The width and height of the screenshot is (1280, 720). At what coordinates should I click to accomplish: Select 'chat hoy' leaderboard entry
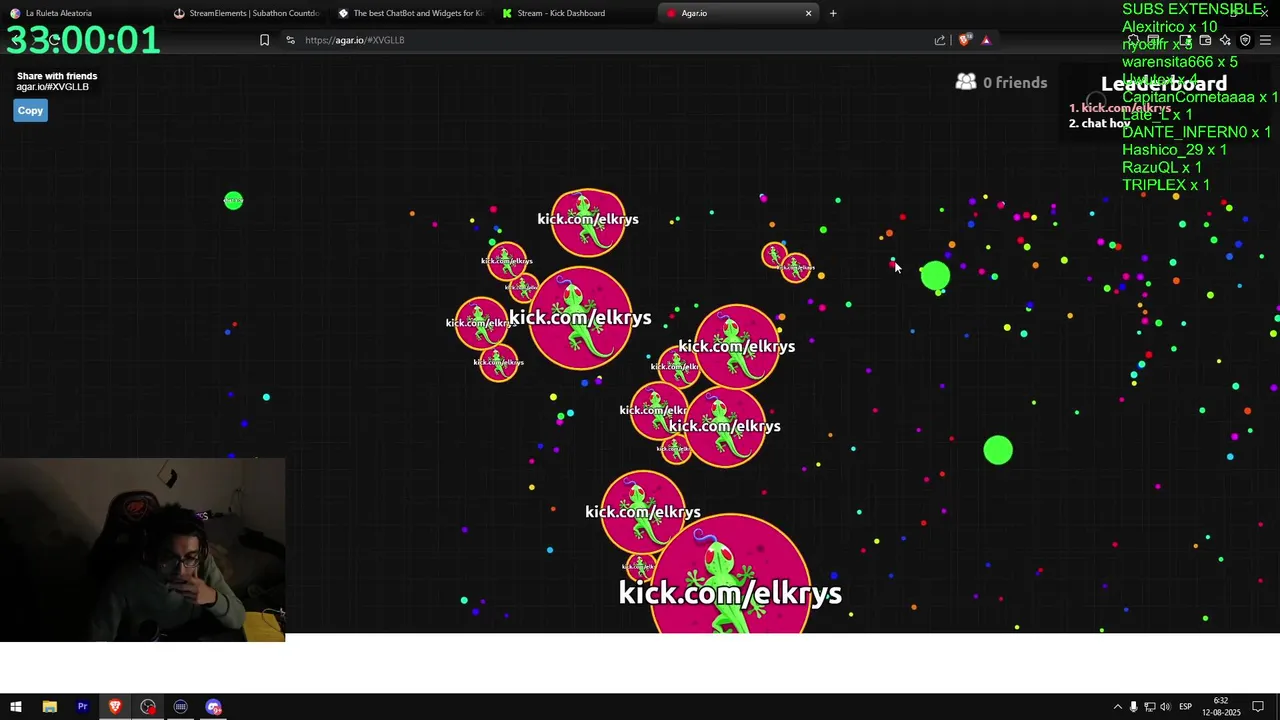[x=1099, y=124]
